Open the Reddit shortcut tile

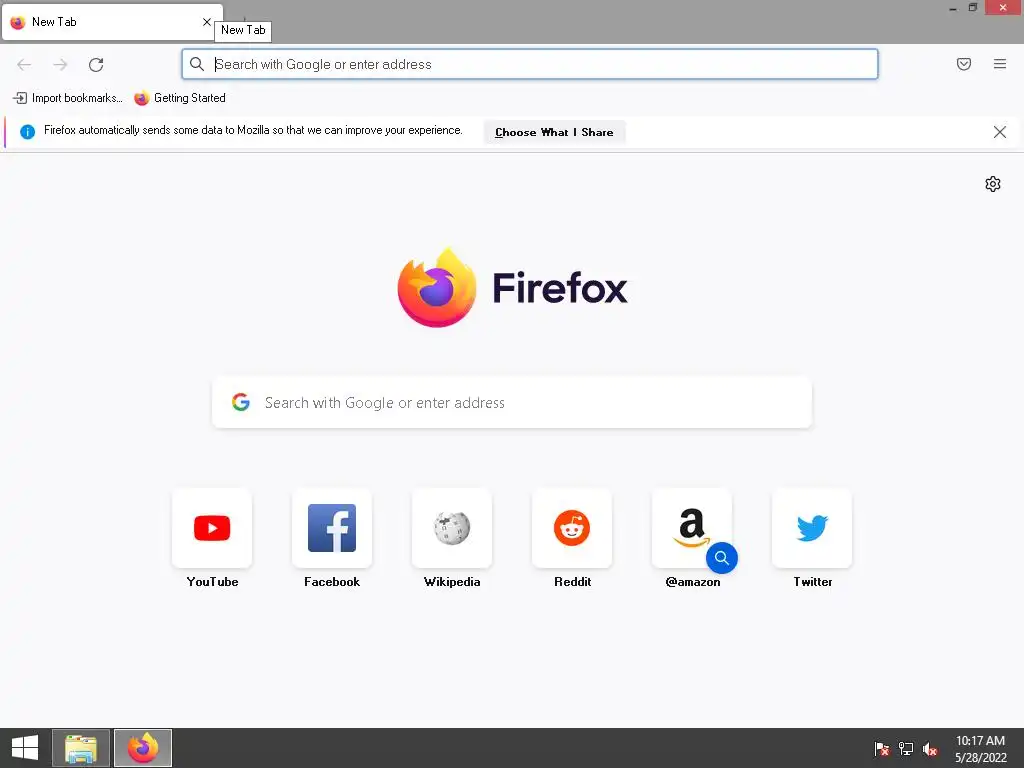[x=572, y=528]
